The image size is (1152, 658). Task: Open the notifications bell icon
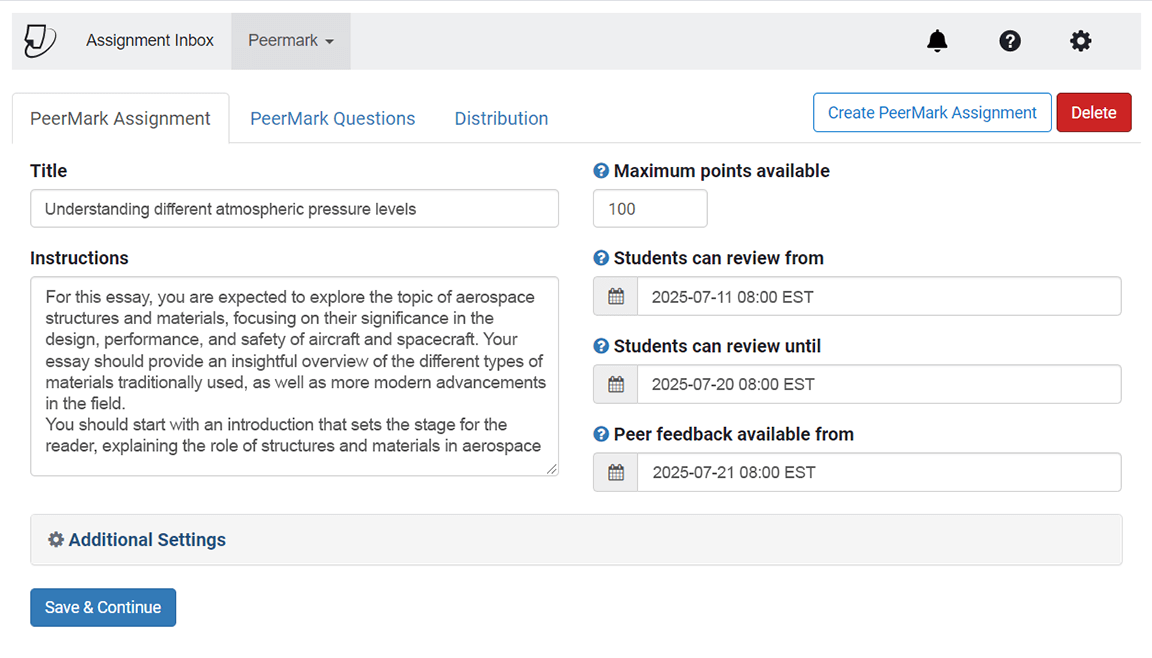coord(937,41)
